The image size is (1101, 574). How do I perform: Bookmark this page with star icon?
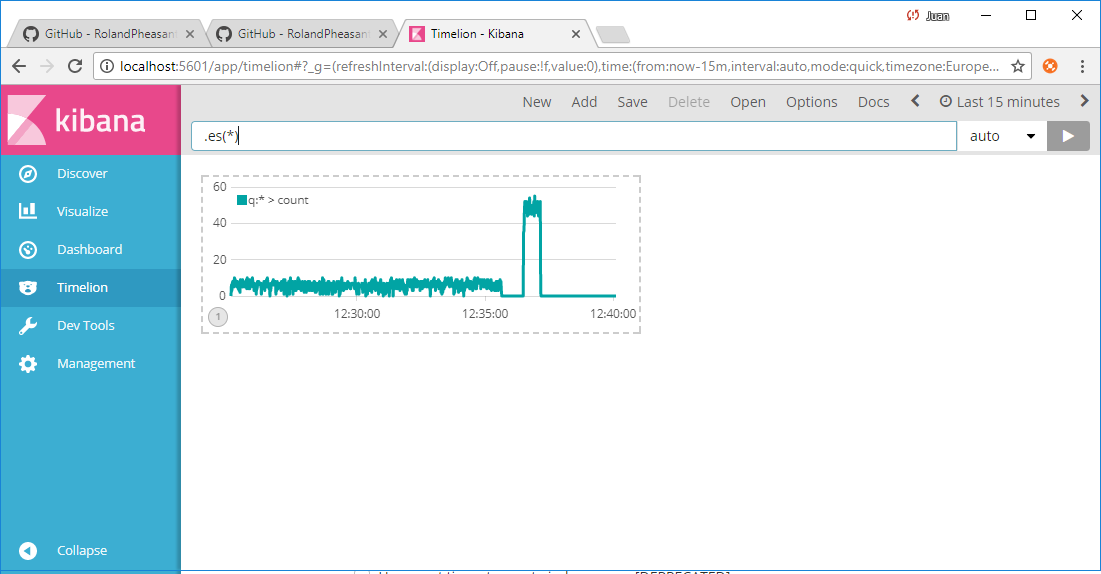coord(1017,66)
